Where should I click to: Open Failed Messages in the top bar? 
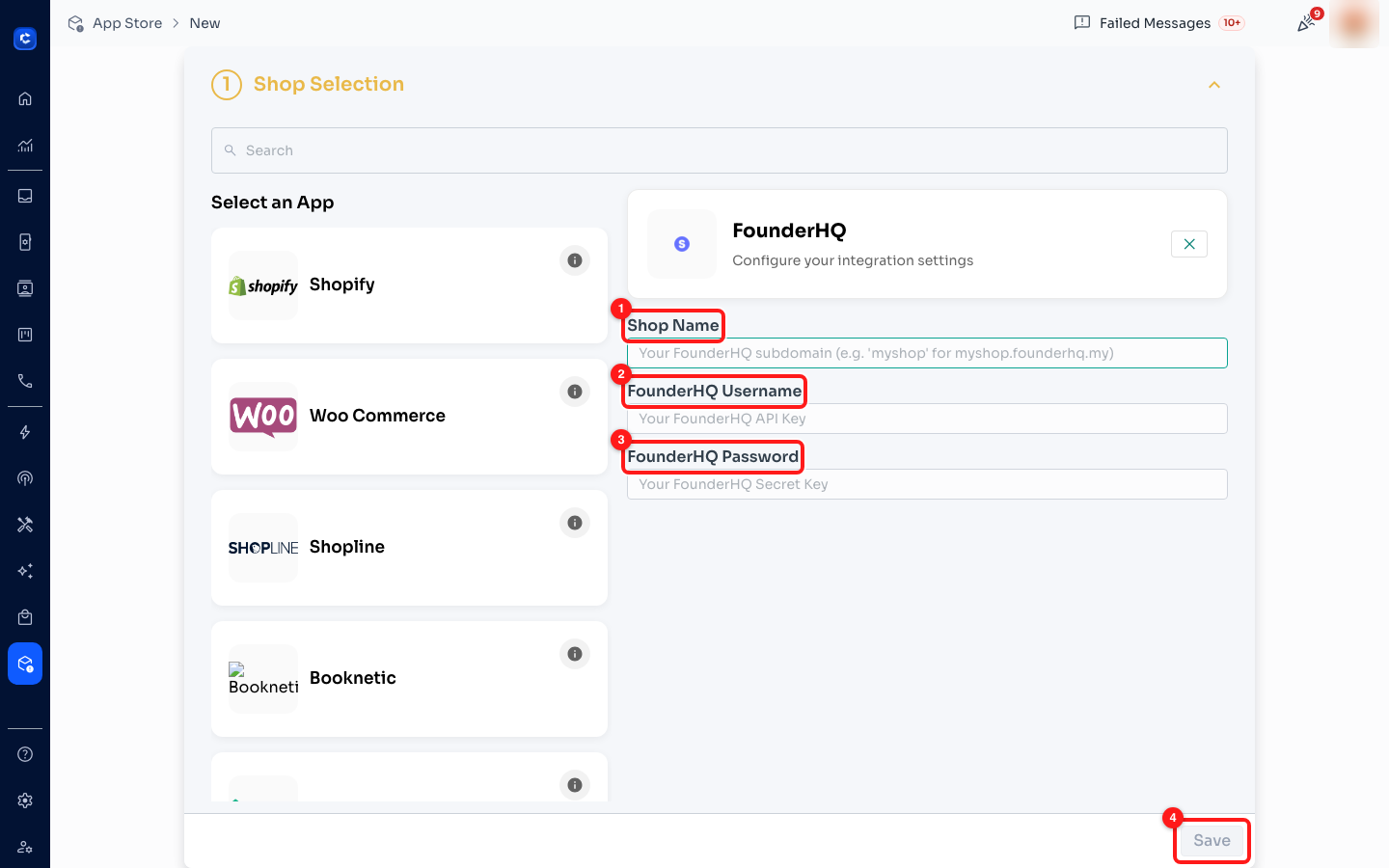point(1158,23)
